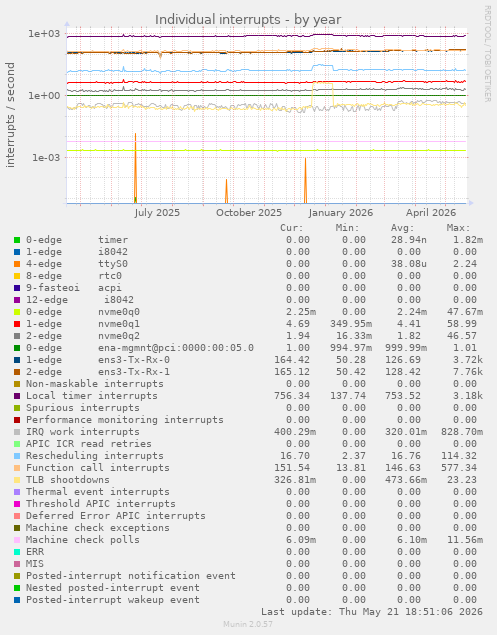
Task: Click the Max: column header
Action: [459, 228]
